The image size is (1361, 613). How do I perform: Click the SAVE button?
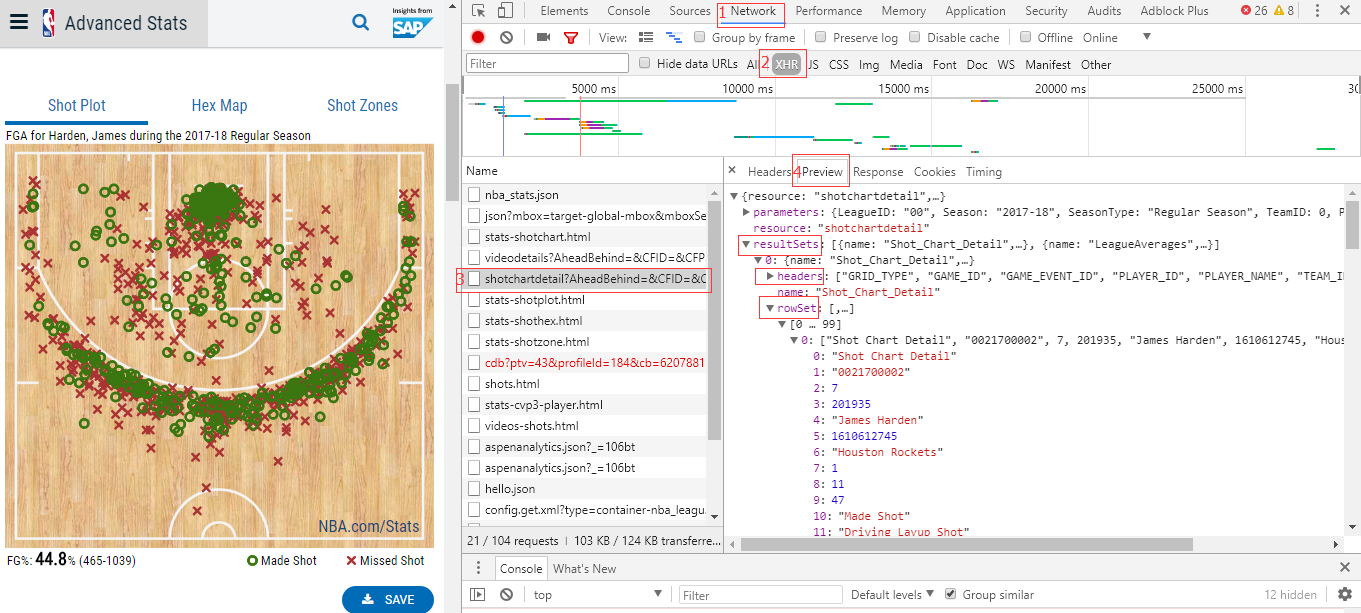[387, 599]
